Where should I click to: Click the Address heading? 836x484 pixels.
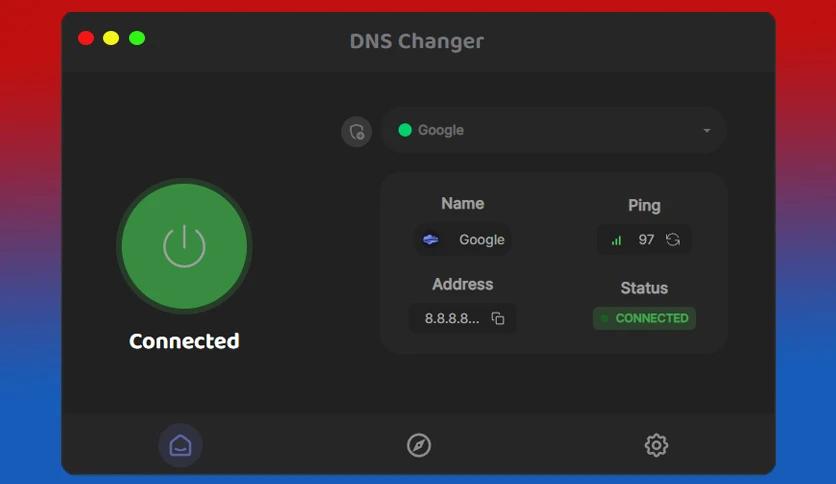tap(463, 285)
